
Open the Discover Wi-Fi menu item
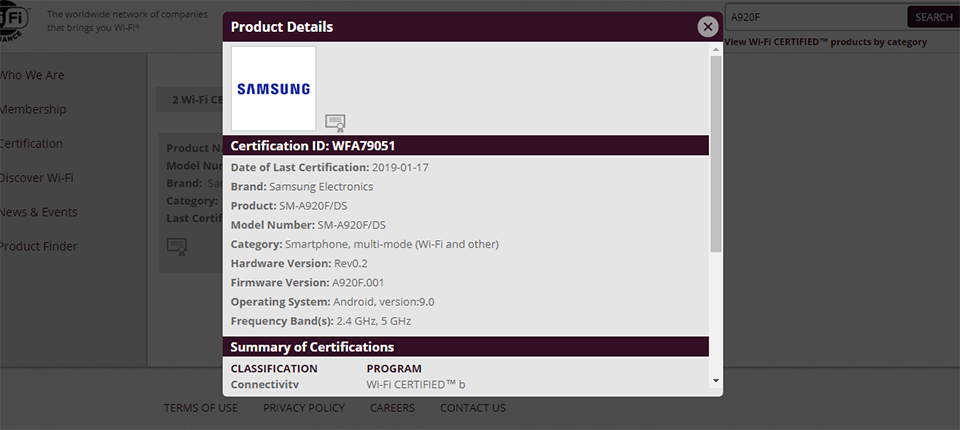click(x=36, y=178)
